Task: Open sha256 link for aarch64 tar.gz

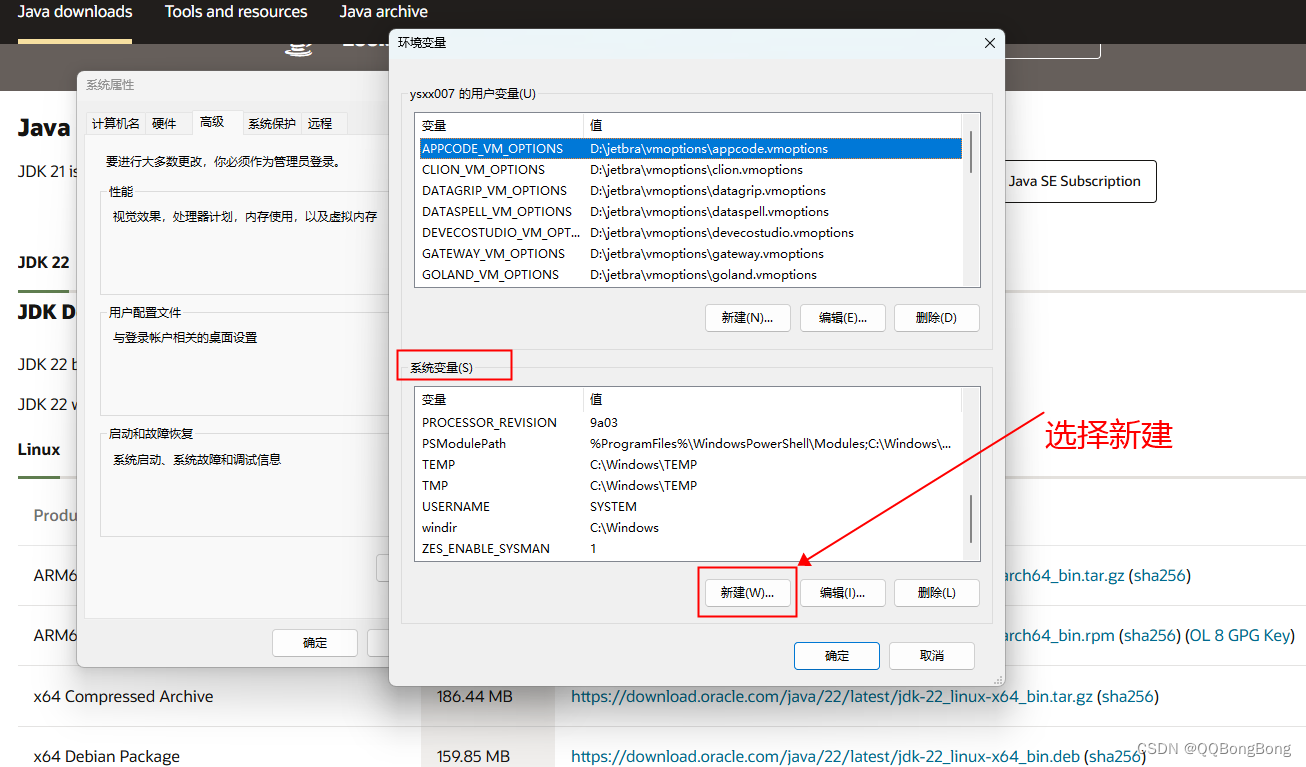Action: 1160,575
